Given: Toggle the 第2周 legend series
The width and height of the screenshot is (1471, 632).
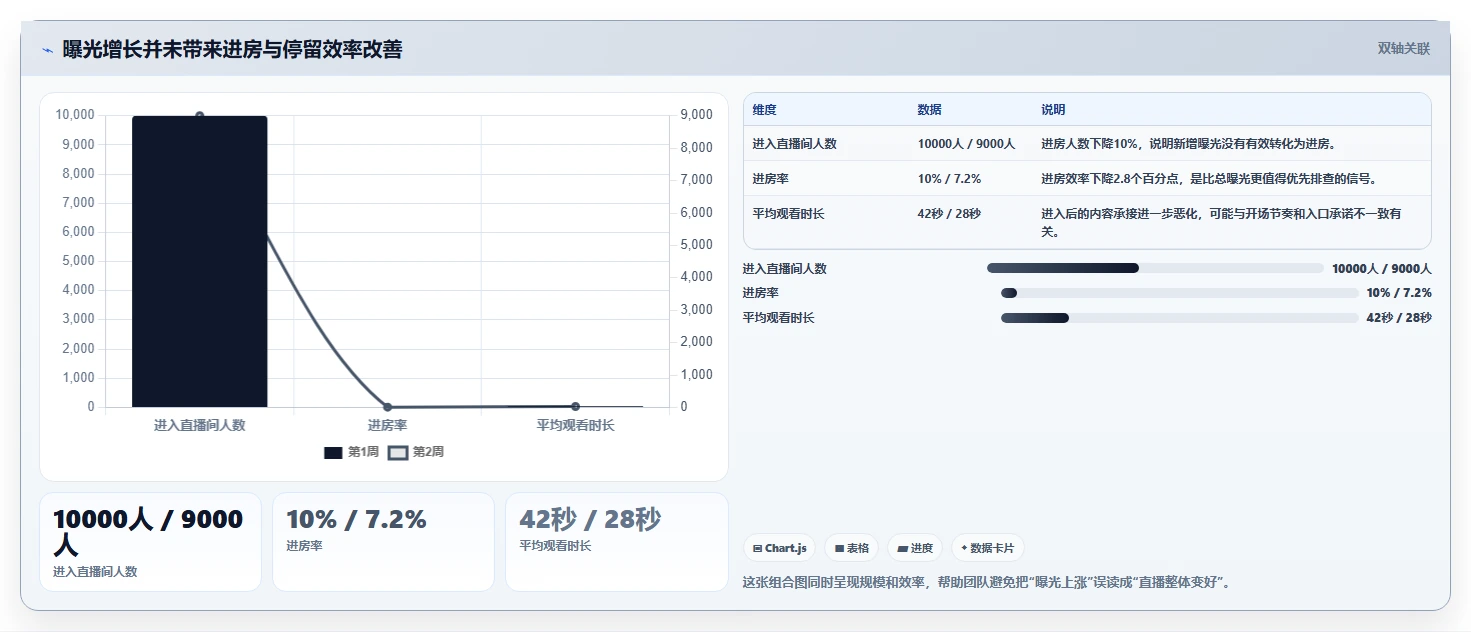Looking at the screenshot, I should [416, 452].
